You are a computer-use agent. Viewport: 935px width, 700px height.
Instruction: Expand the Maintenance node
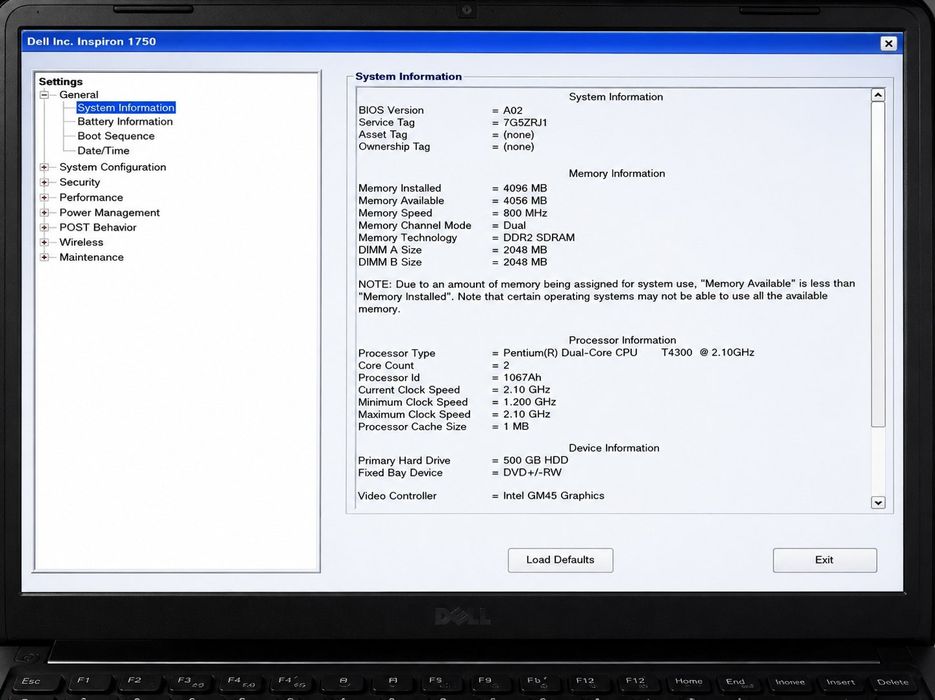click(x=44, y=257)
